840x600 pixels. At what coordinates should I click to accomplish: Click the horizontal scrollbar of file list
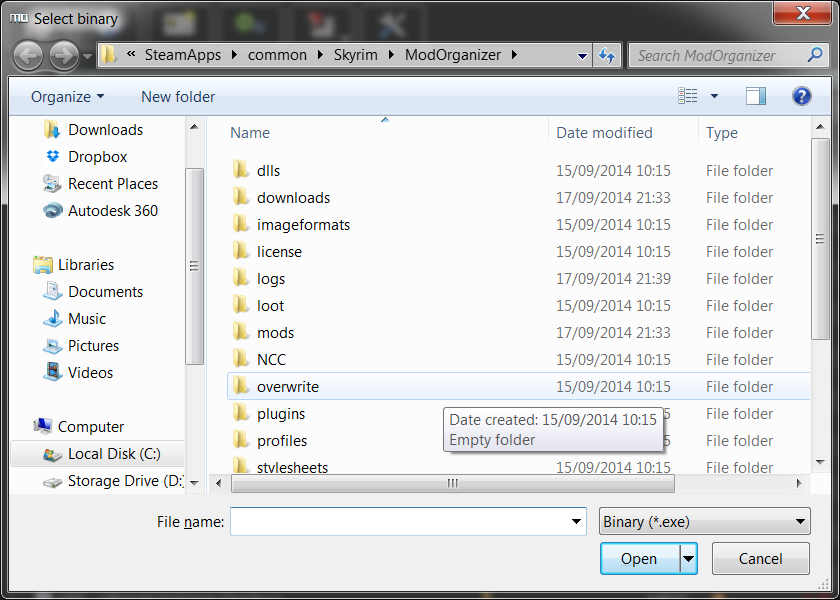click(x=453, y=483)
